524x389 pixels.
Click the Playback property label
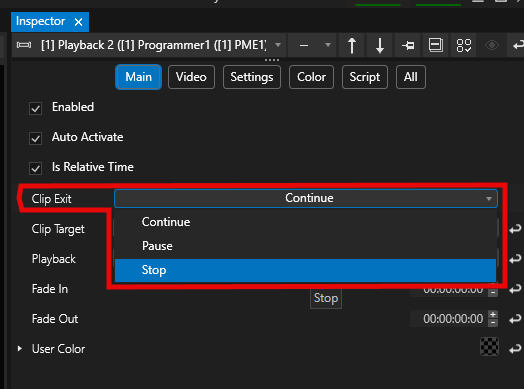point(54,259)
